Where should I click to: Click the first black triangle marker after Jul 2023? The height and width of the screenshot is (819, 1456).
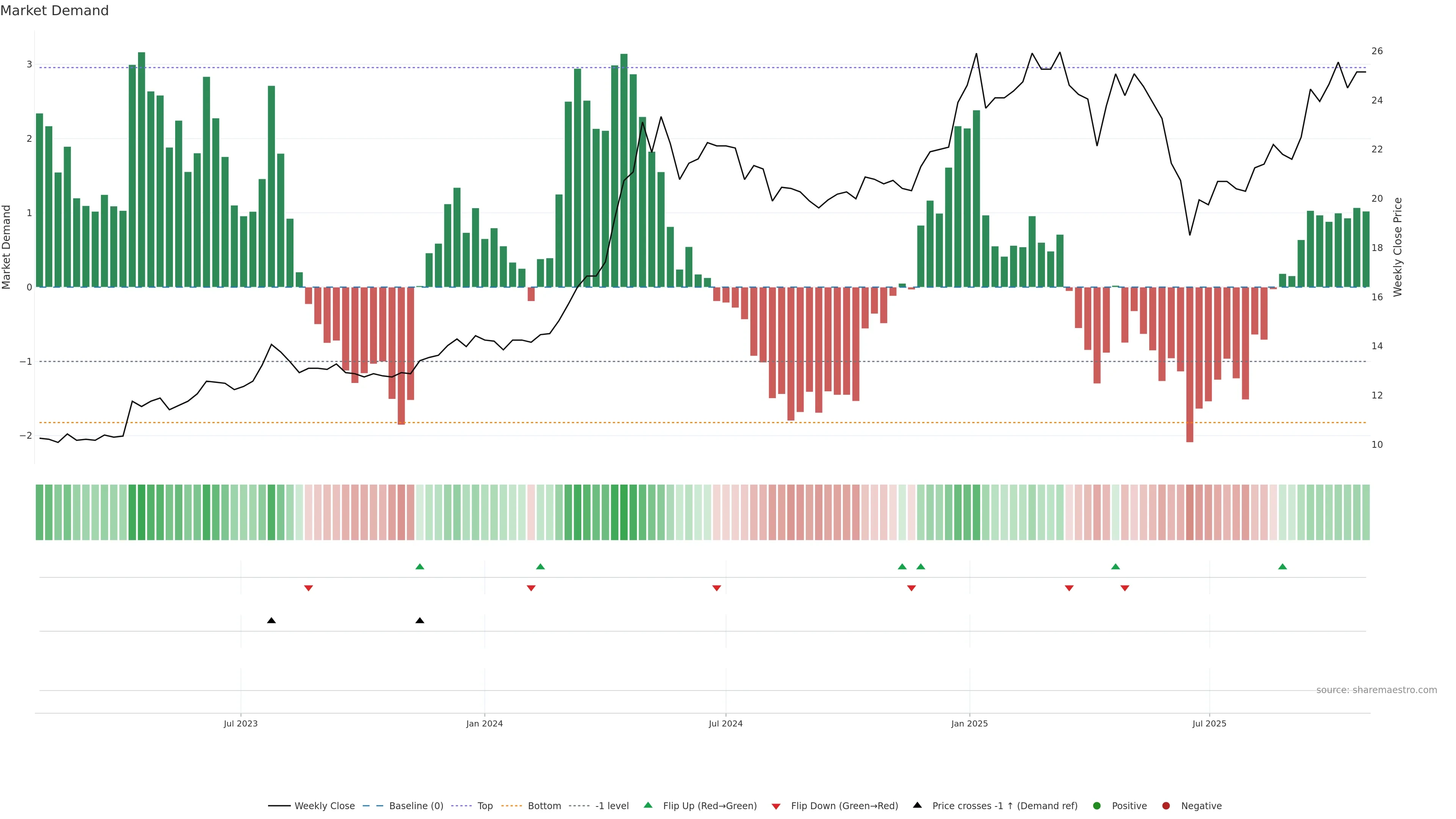pos(271,621)
